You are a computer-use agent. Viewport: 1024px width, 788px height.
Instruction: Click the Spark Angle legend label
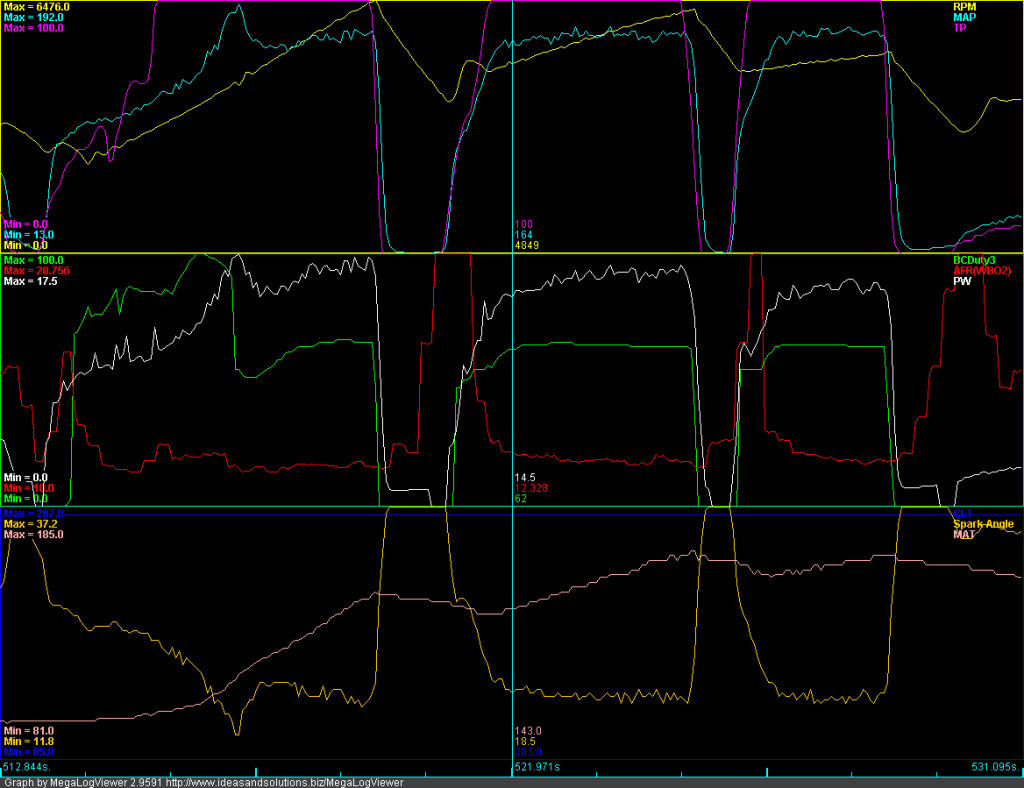coord(983,524)
